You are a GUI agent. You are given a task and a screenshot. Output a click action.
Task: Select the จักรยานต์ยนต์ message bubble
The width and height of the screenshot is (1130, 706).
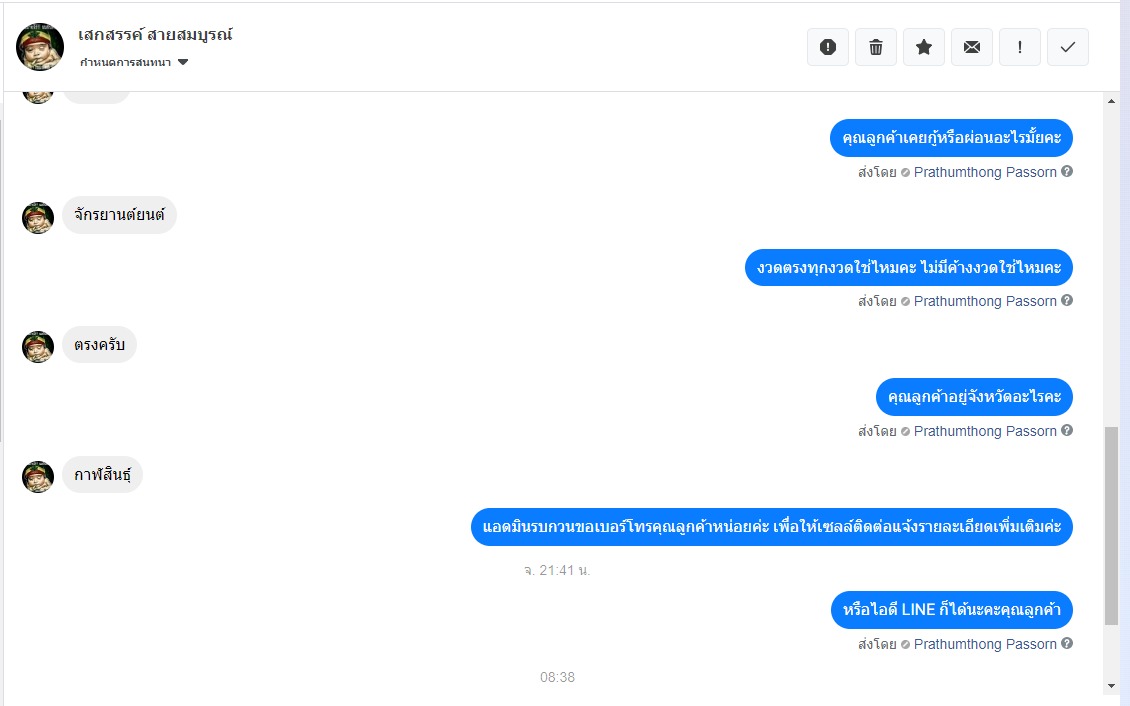[x=119, y=215]
